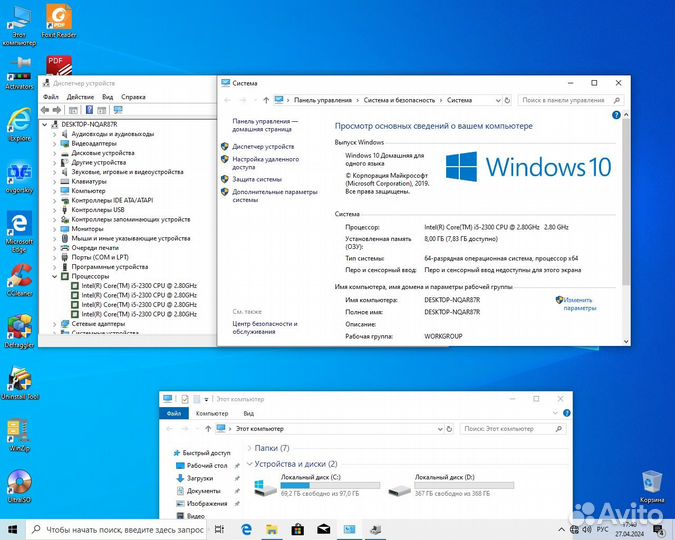This screenshot has height=540, width=675.
Task: Open Вид menu in Device Manager
Action: pyautogui.click(x=108, y=97)
